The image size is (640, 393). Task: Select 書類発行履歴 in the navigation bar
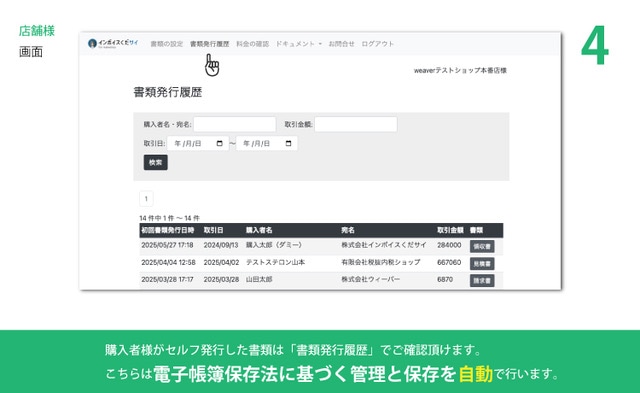[209, 44]
